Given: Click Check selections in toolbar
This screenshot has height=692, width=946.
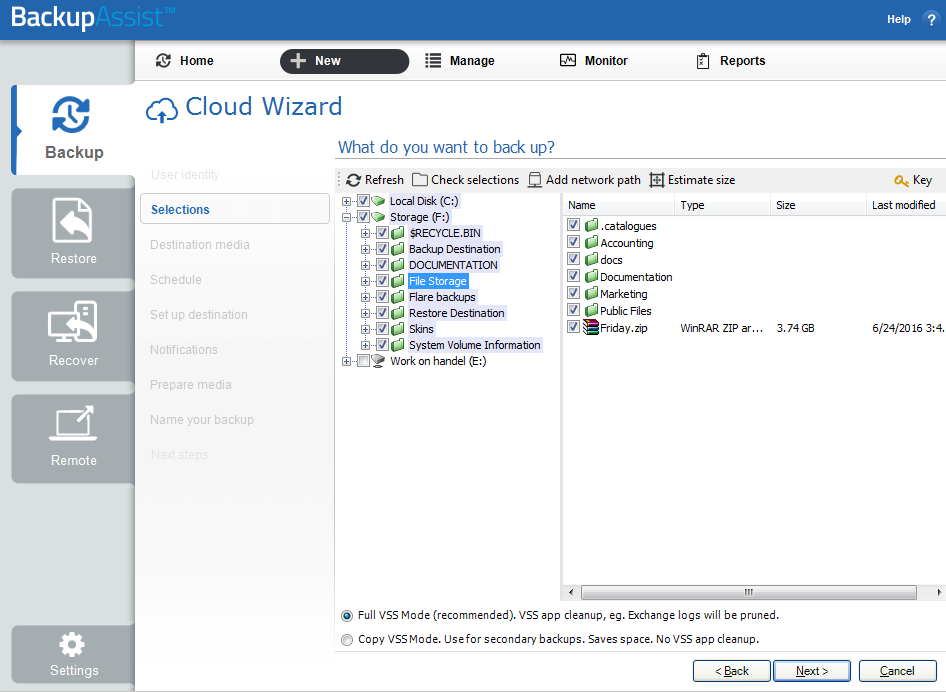Looking at the screenshot, I should (465, 180).
